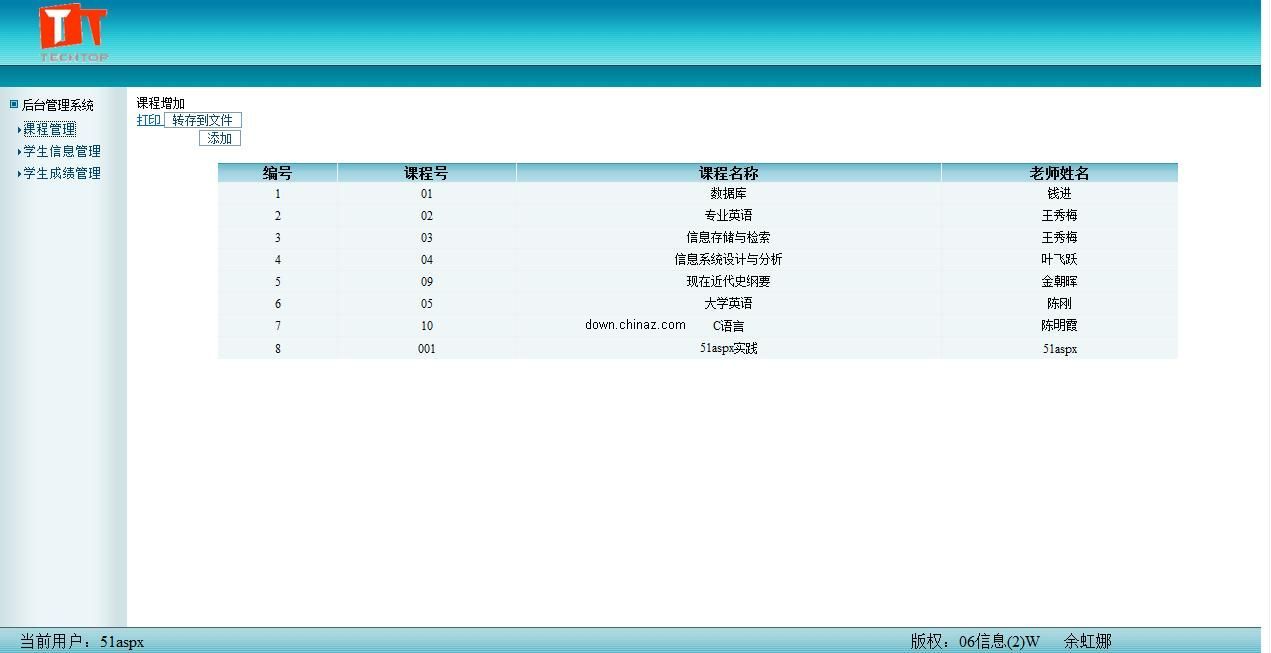The width and height of the screenshot is (1271, 653).
Task: Click course number 05
Action: pyautogui.click(x=427, y=304)
